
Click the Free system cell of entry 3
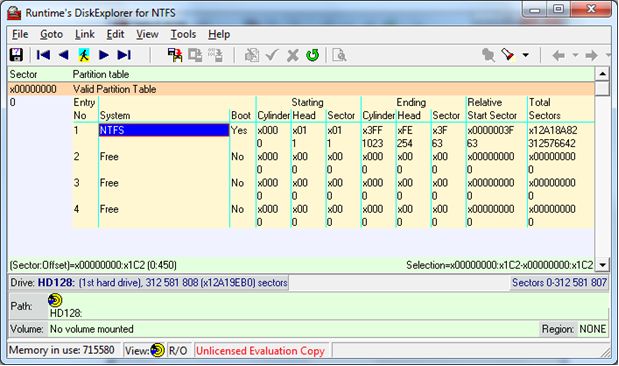click(x=109, y=183)
